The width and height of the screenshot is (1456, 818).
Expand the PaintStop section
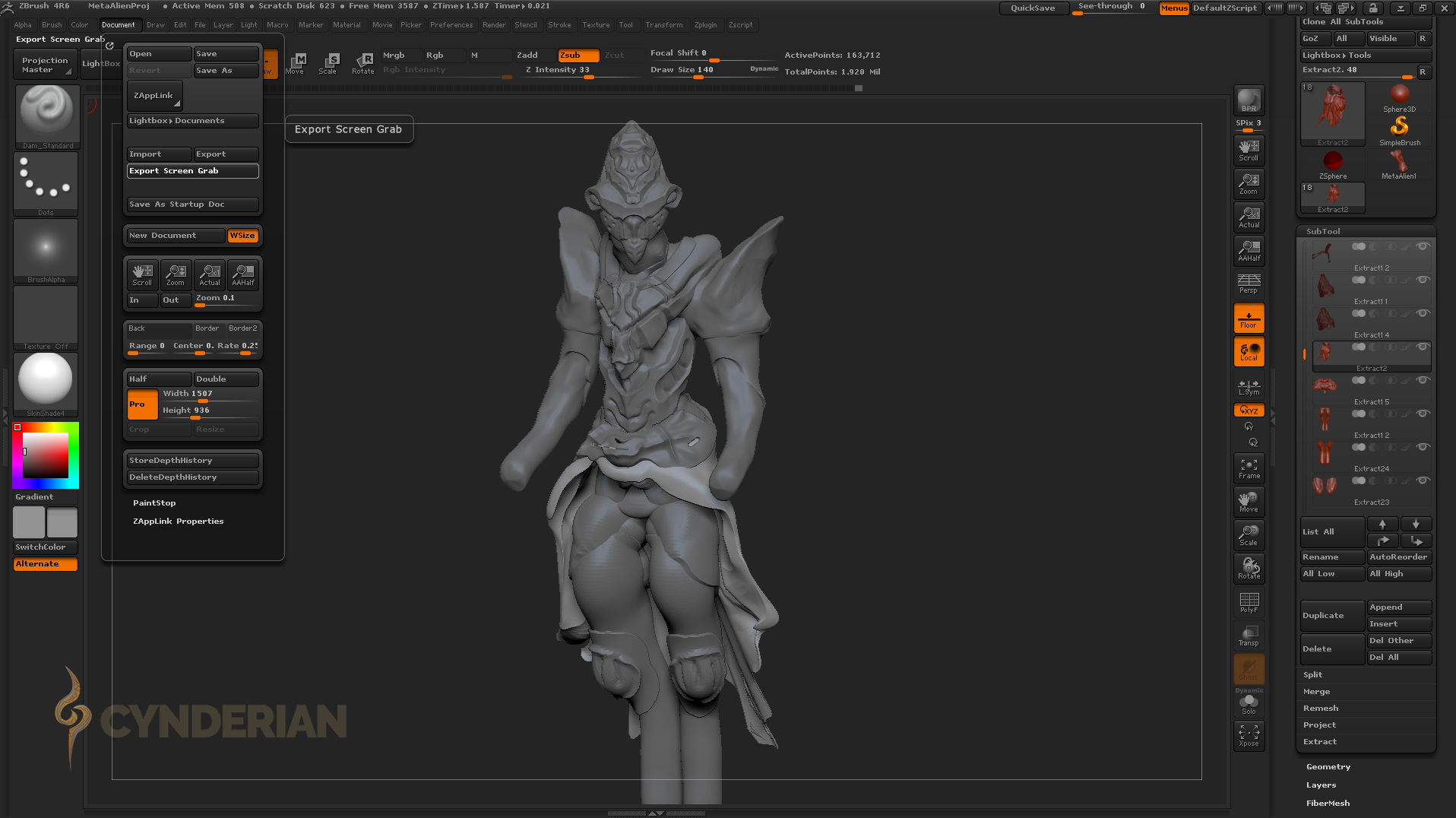154,503
